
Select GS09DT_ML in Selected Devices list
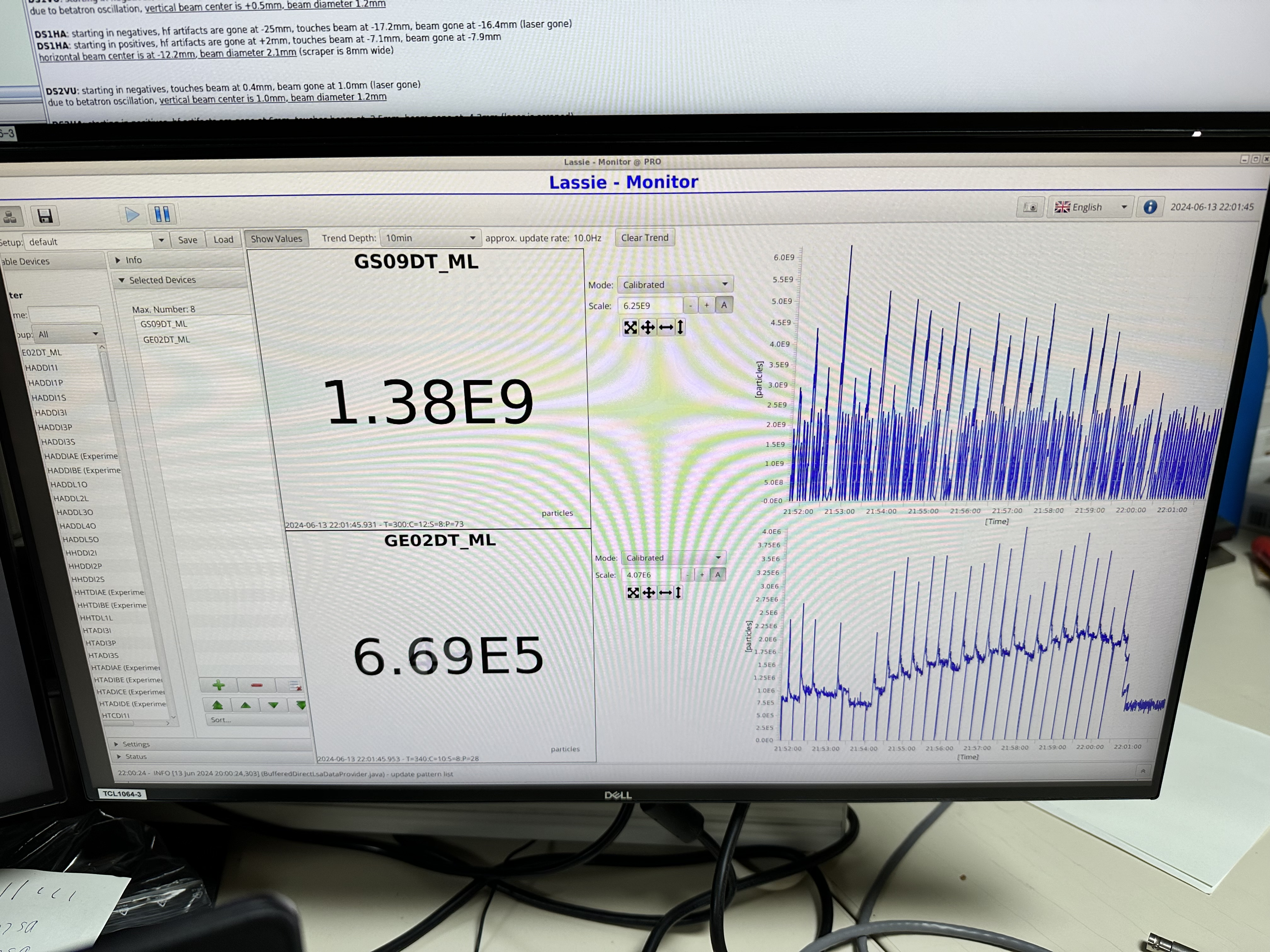164,324
